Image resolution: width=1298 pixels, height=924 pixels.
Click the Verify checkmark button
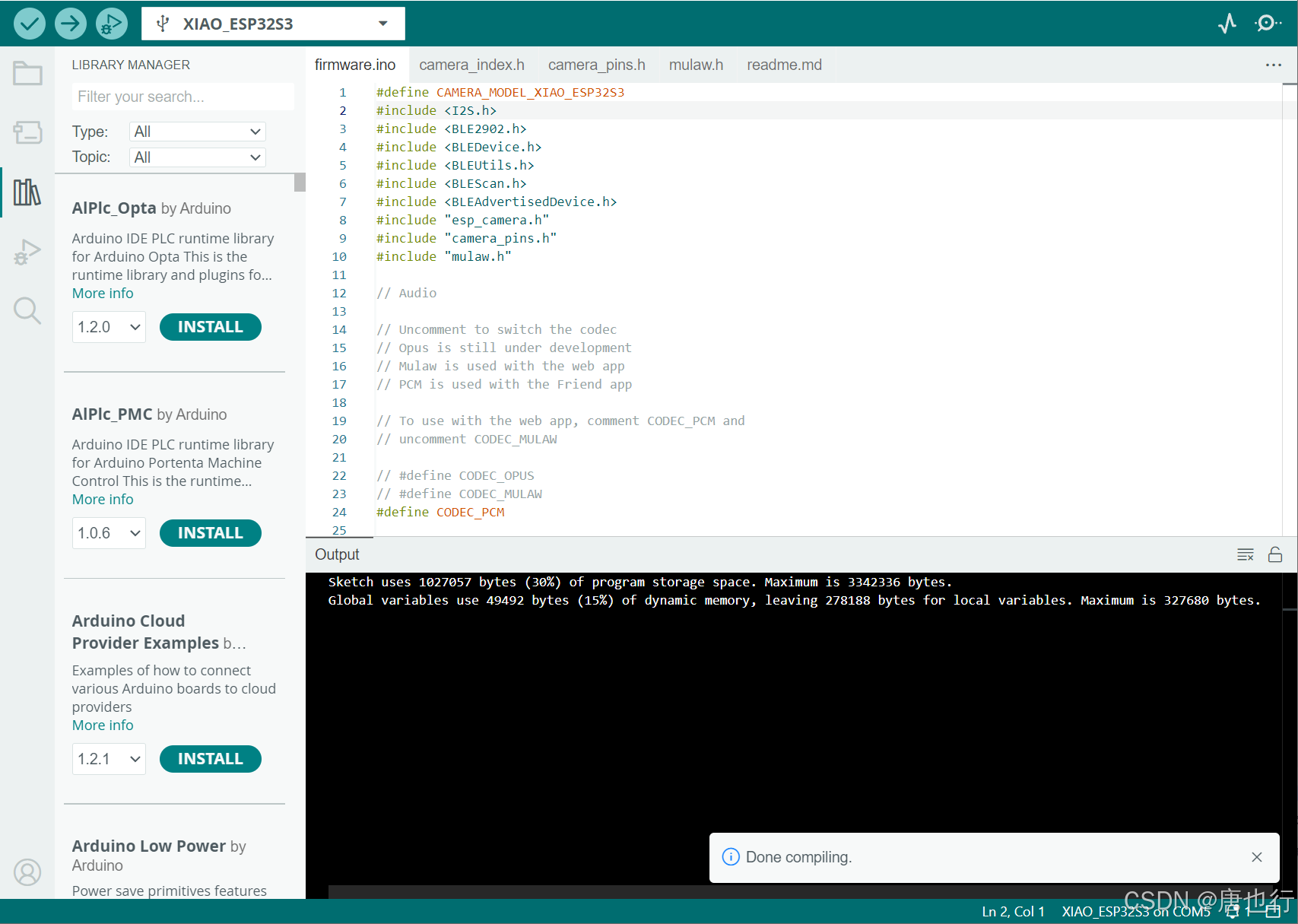pyautogui.click(x=29, y=24)
